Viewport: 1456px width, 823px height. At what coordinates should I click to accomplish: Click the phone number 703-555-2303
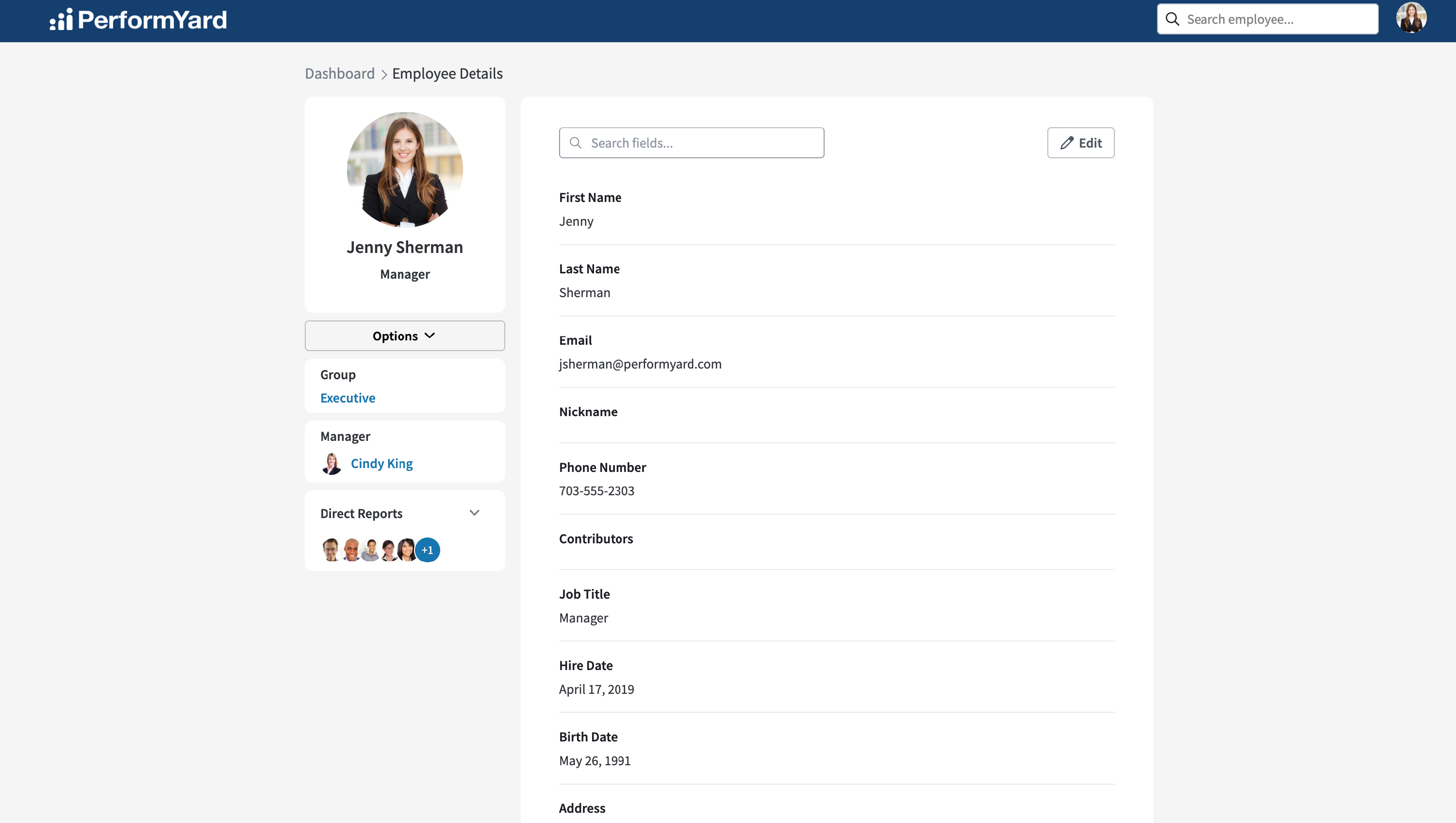(596, 490)
